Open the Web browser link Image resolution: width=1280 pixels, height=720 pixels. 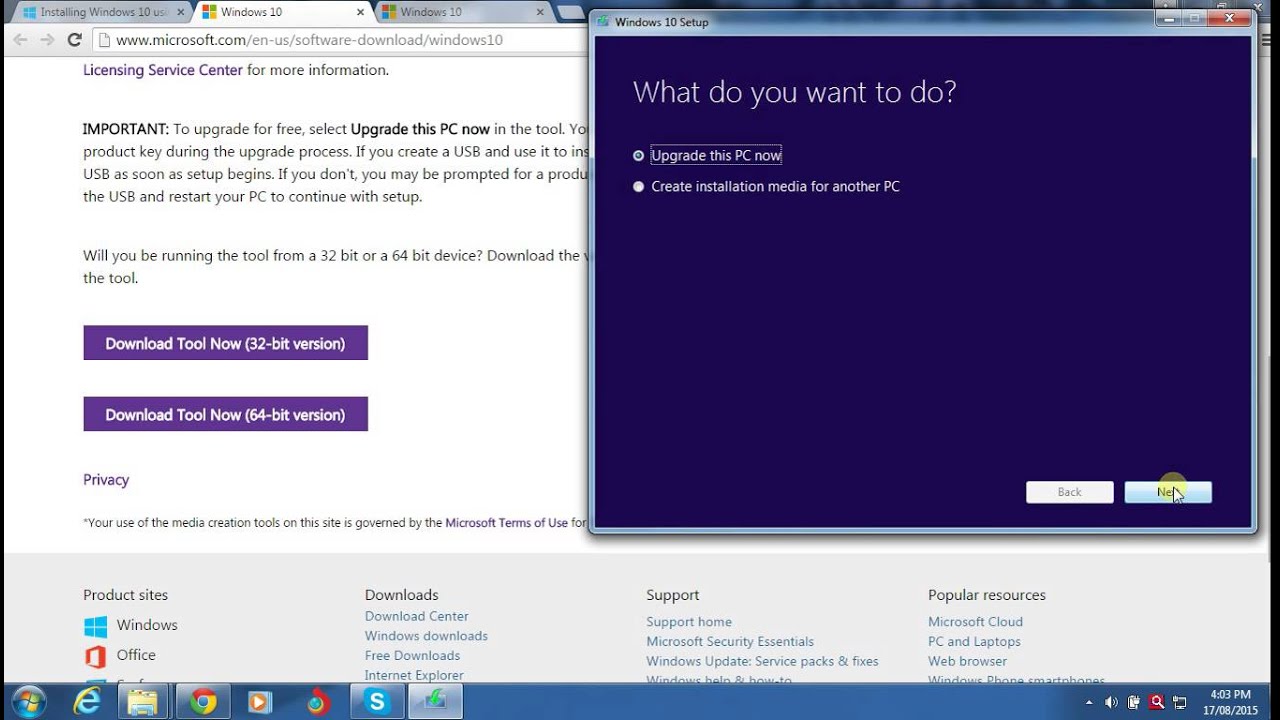[967, 661]
